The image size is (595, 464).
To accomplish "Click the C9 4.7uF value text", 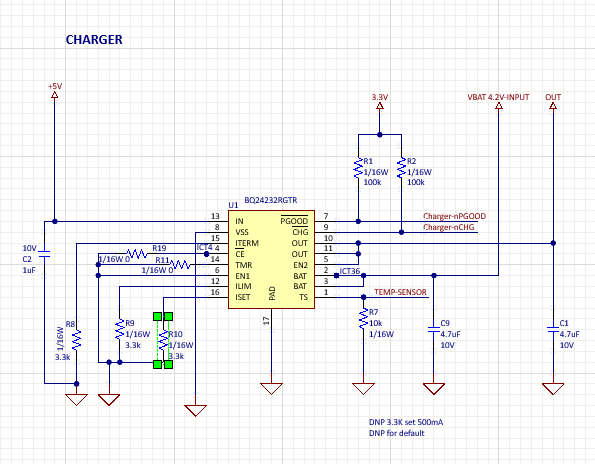I will point(450,334).
